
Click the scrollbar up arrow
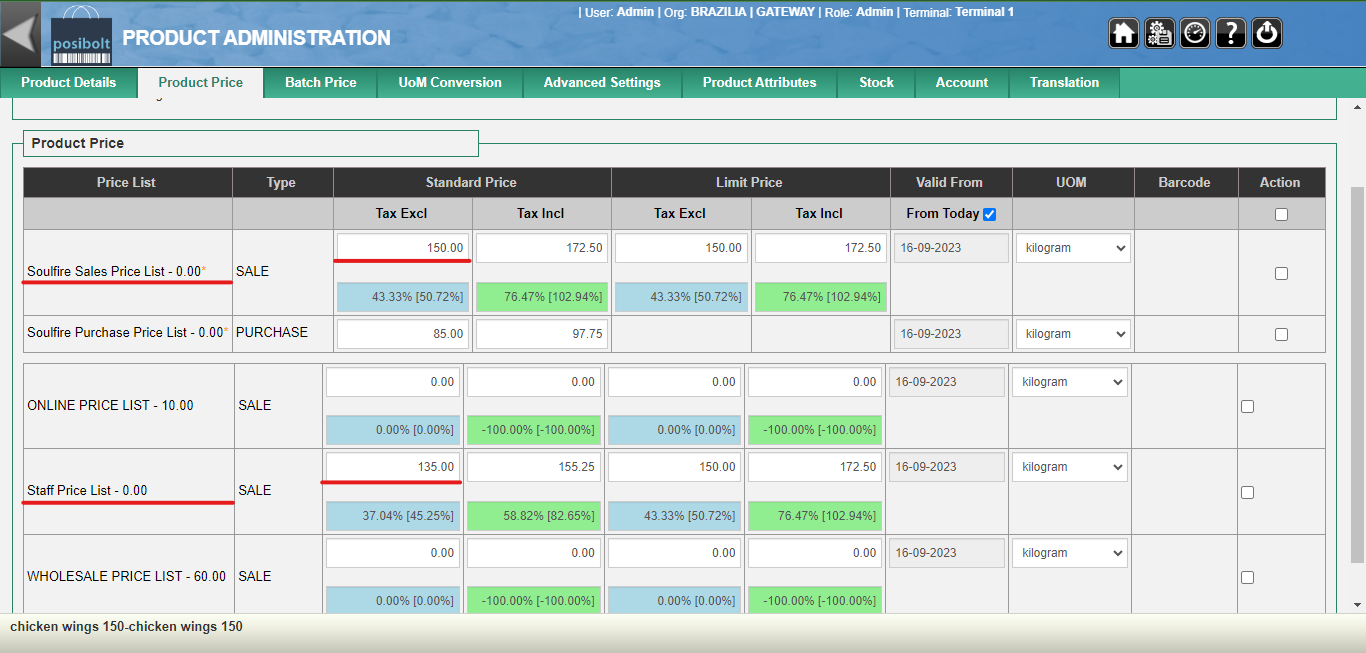(1357, 106)
